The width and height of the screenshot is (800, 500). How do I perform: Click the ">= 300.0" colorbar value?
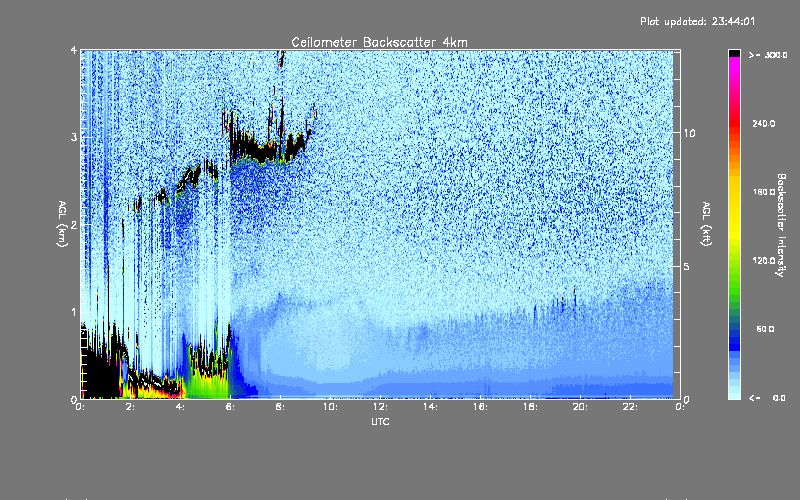tap(768, 55)
